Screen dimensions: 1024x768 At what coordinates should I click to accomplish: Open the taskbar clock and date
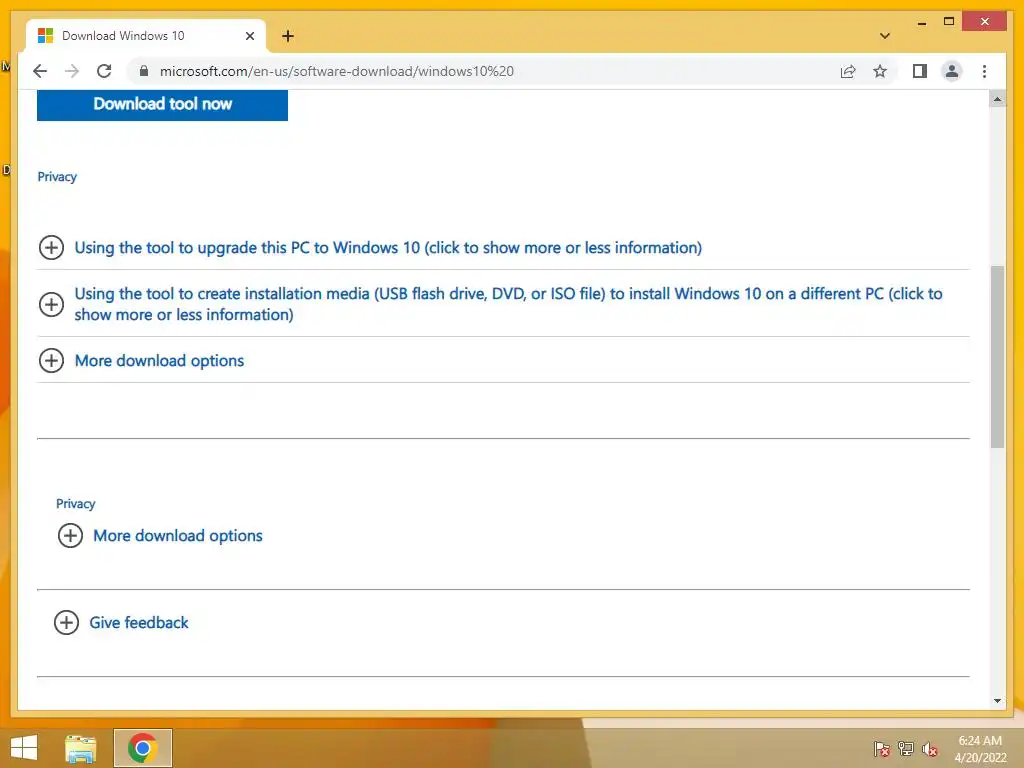coord(980,749)
